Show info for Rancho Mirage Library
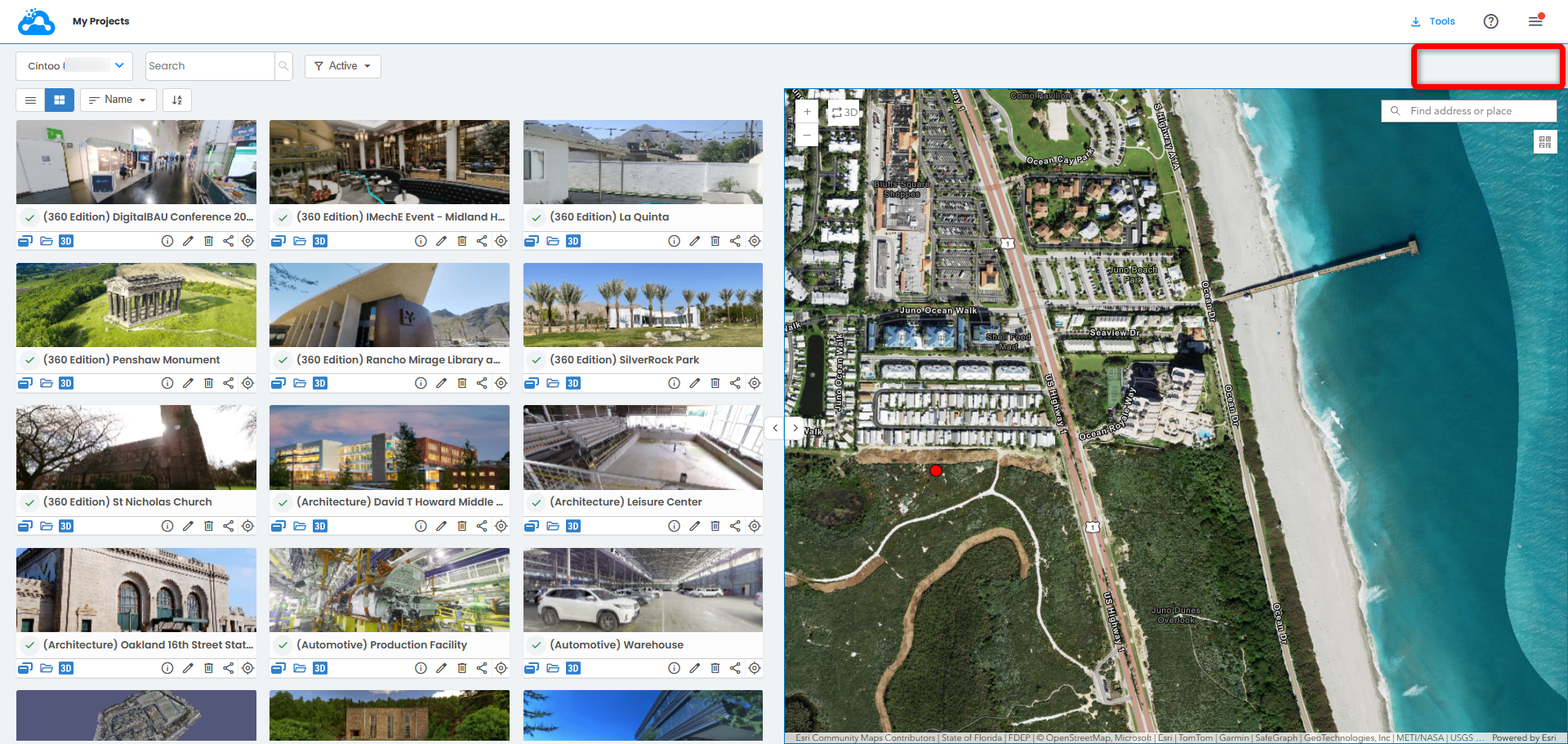This screenshot has height=744, width=1568. coord(421,383)
